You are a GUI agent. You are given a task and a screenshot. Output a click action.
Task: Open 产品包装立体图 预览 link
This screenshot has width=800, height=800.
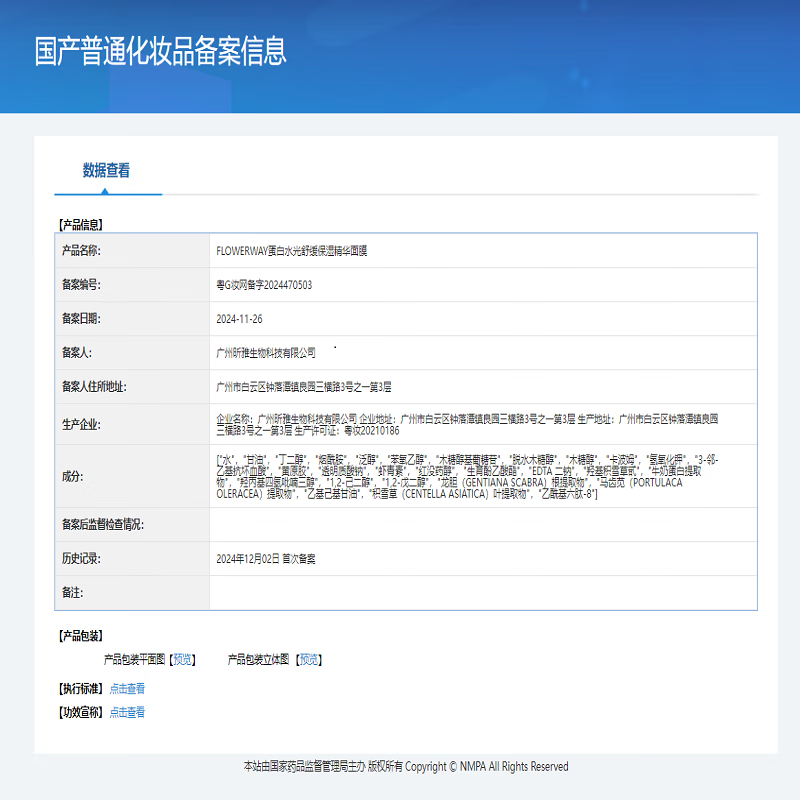pyautogui.click(x=309, y=660)
